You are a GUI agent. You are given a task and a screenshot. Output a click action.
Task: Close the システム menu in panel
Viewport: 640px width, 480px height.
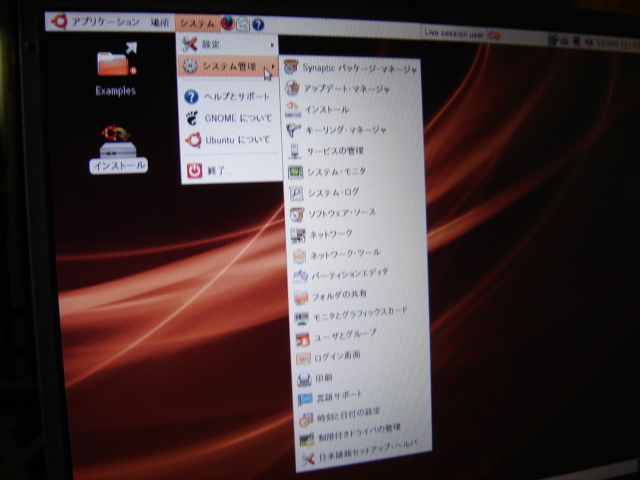point(197,23)
